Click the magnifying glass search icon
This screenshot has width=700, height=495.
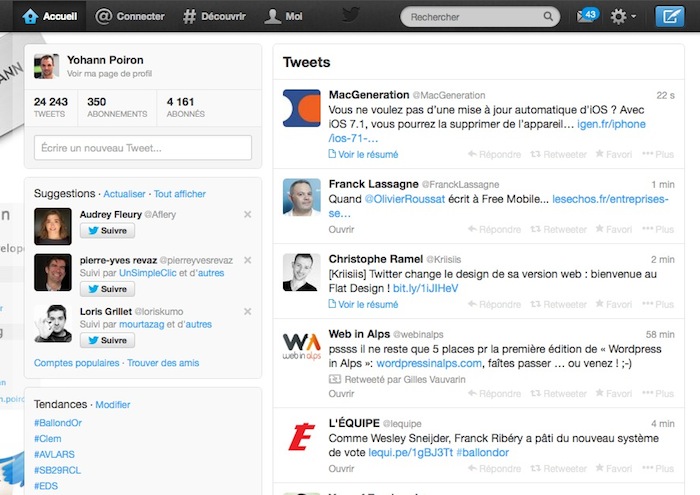click(x=548, y=17)
